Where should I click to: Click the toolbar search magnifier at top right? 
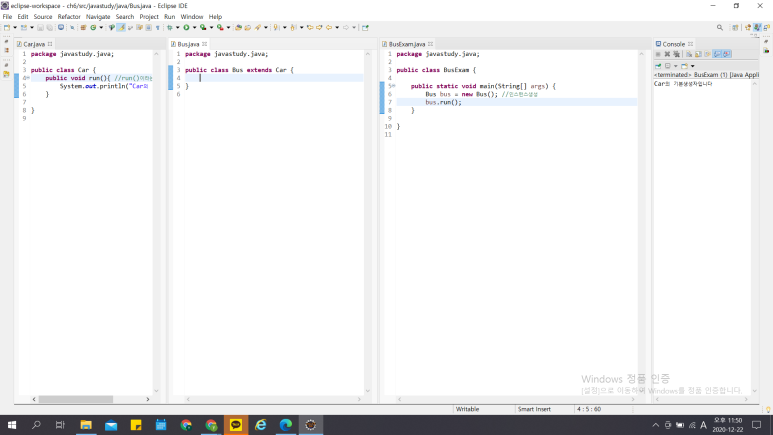click(x=720, y=28)
